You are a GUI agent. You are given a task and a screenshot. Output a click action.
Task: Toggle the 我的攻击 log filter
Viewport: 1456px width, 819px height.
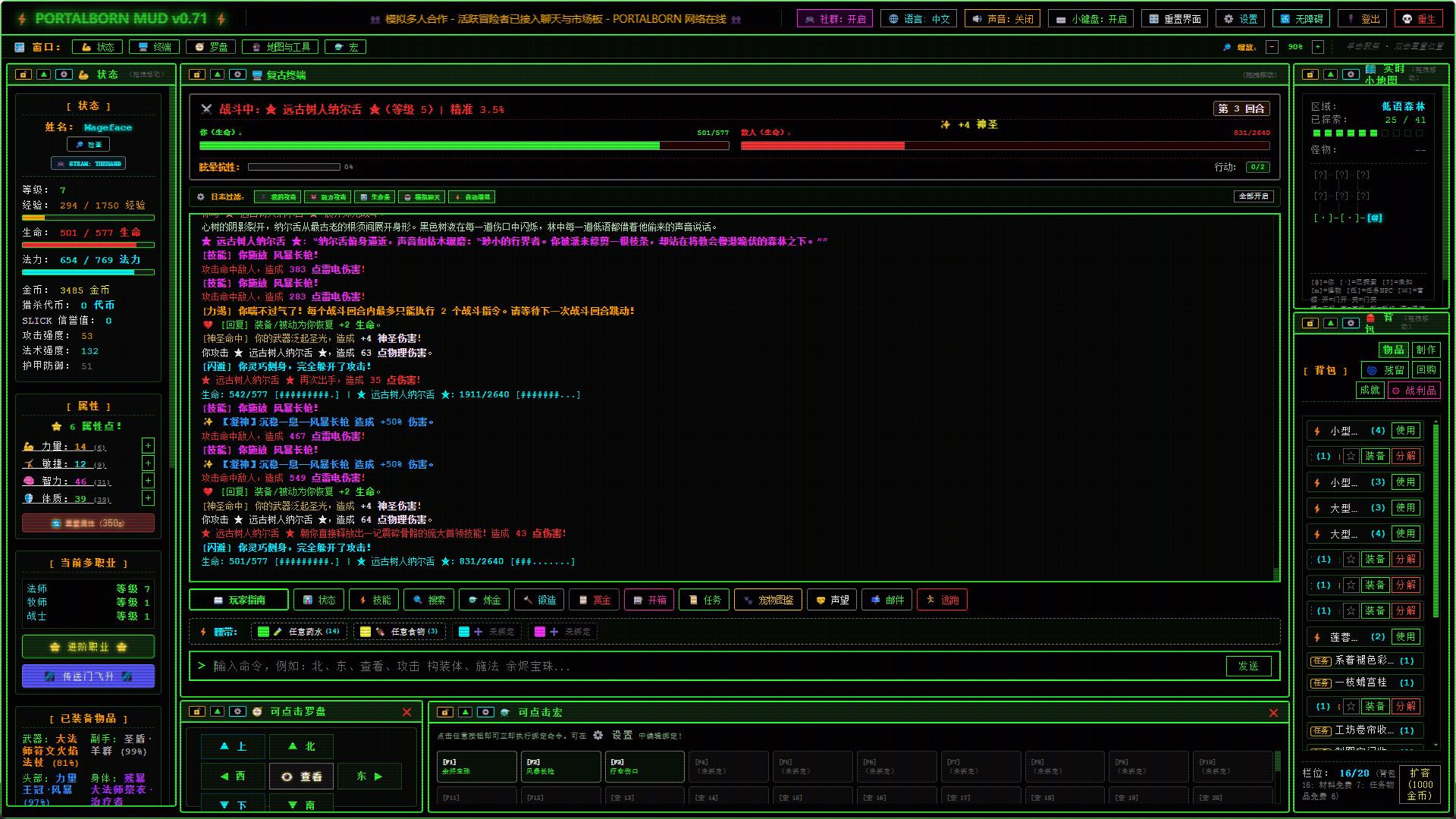point(278,197)
